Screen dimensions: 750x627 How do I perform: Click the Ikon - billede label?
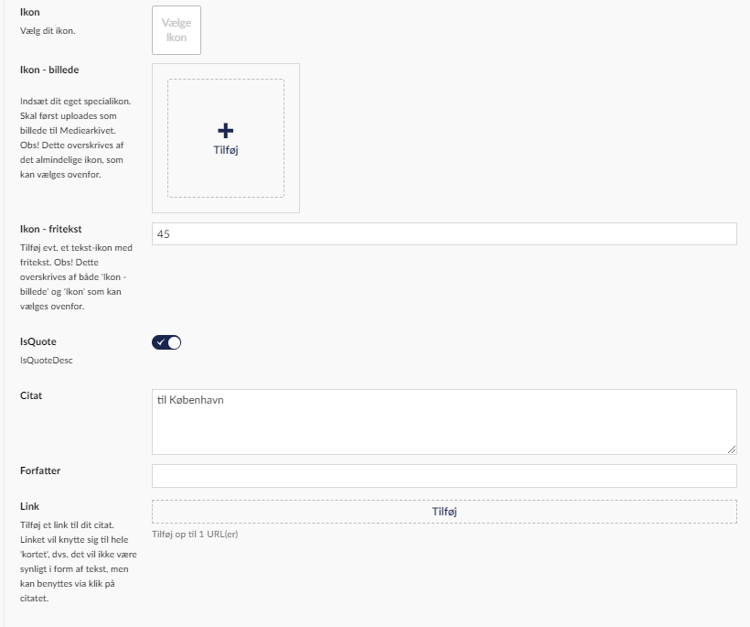tap(49, 70)
